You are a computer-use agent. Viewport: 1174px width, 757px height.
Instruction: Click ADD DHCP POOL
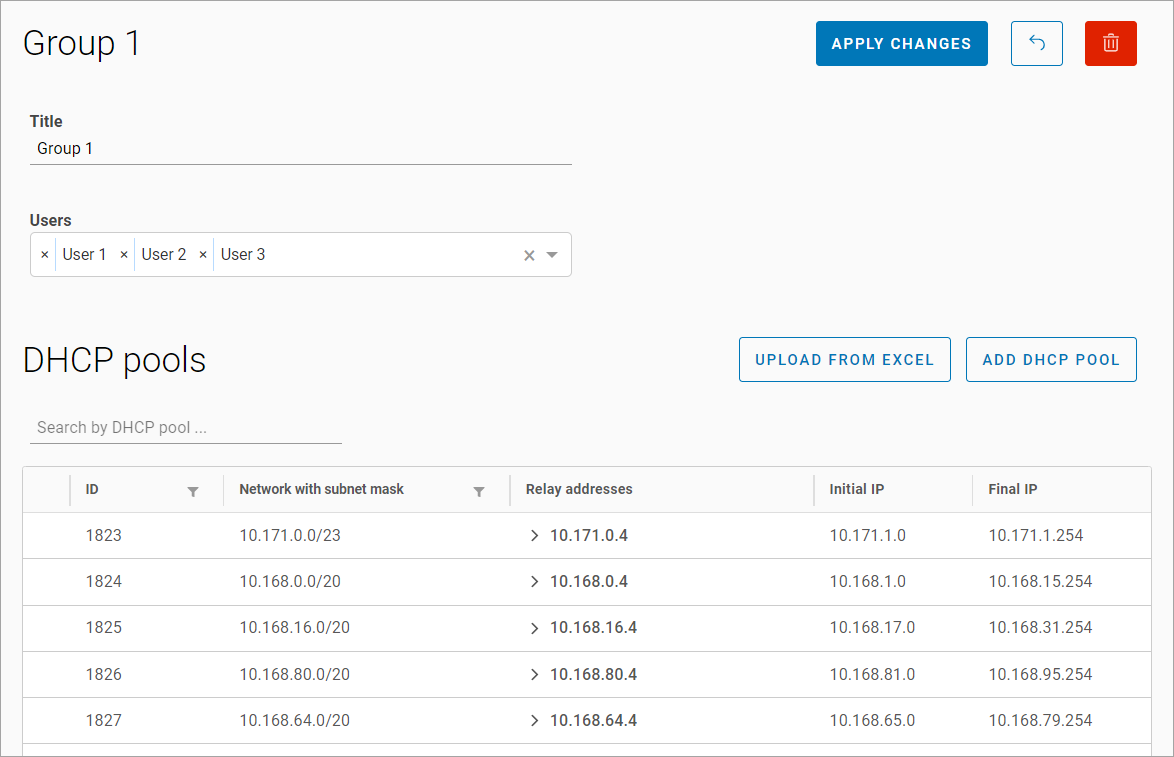1051,359
